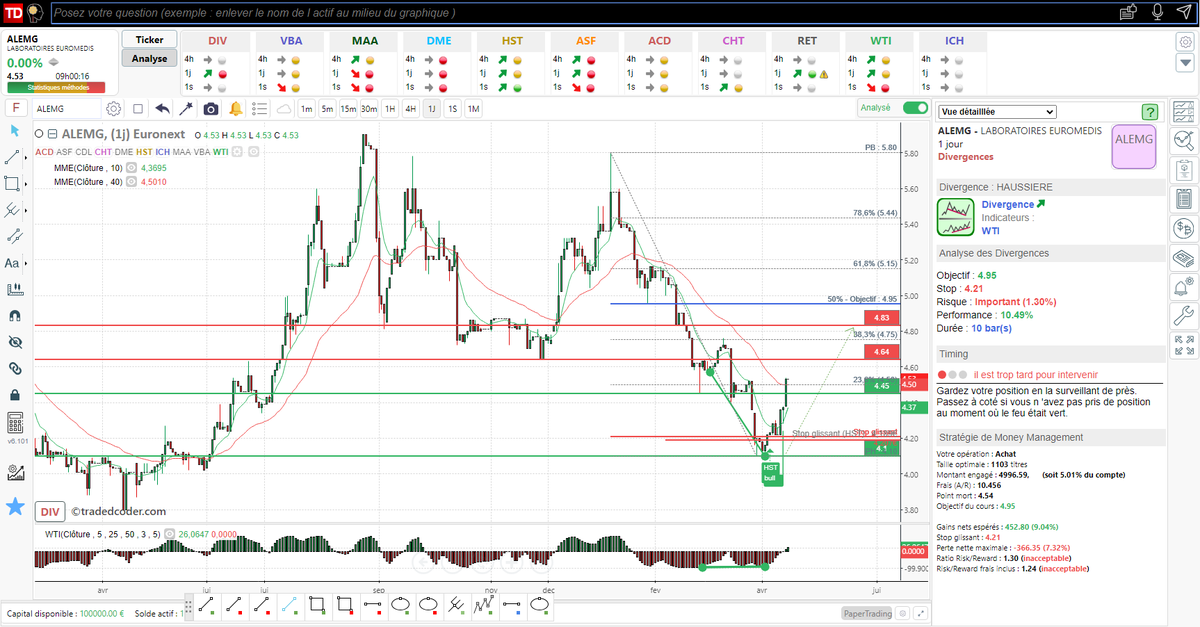Image resolution: width=1200 pixels, height=627 pixels.
Task: Expand the down arrow below top-right gear
Action: (1183, 63)
